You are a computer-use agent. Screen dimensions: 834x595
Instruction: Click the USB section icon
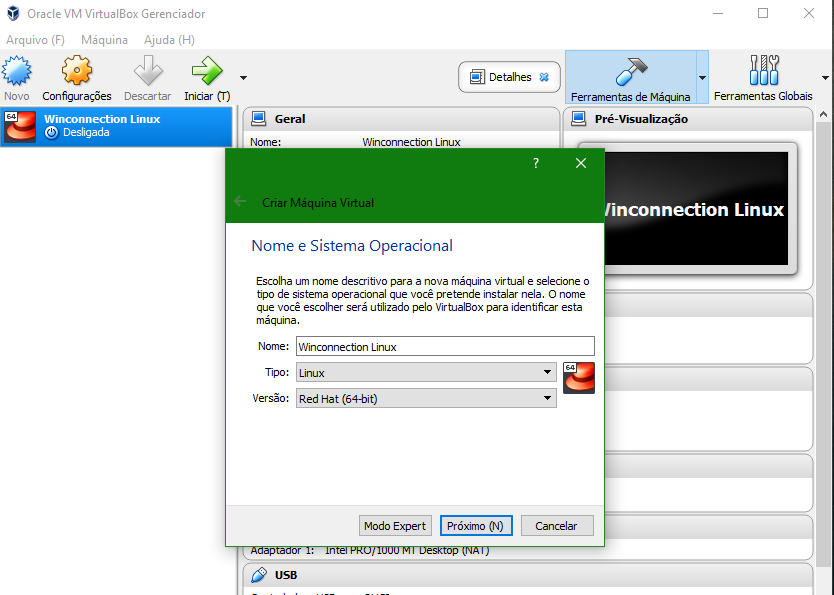coord(258,575)
